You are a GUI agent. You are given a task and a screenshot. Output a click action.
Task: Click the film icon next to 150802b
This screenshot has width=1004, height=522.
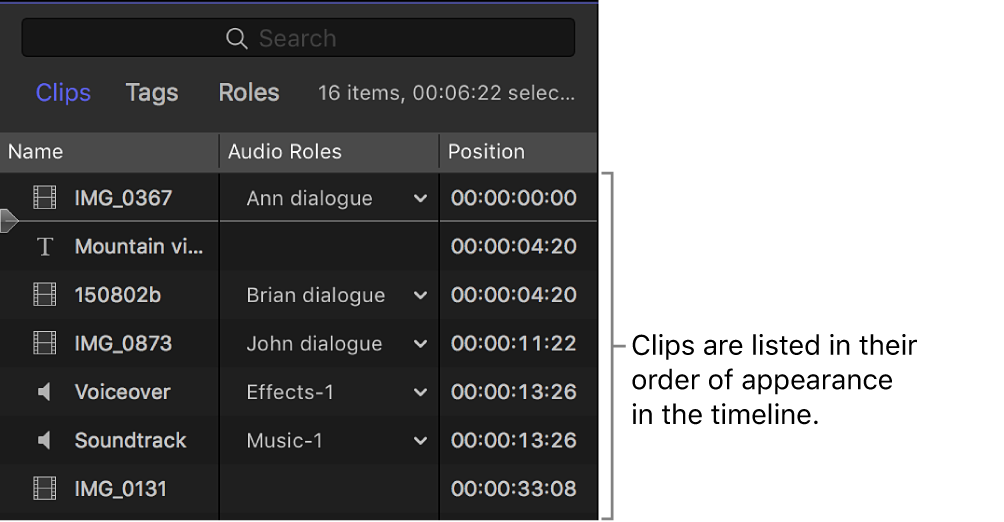click(x=45, y=295)
